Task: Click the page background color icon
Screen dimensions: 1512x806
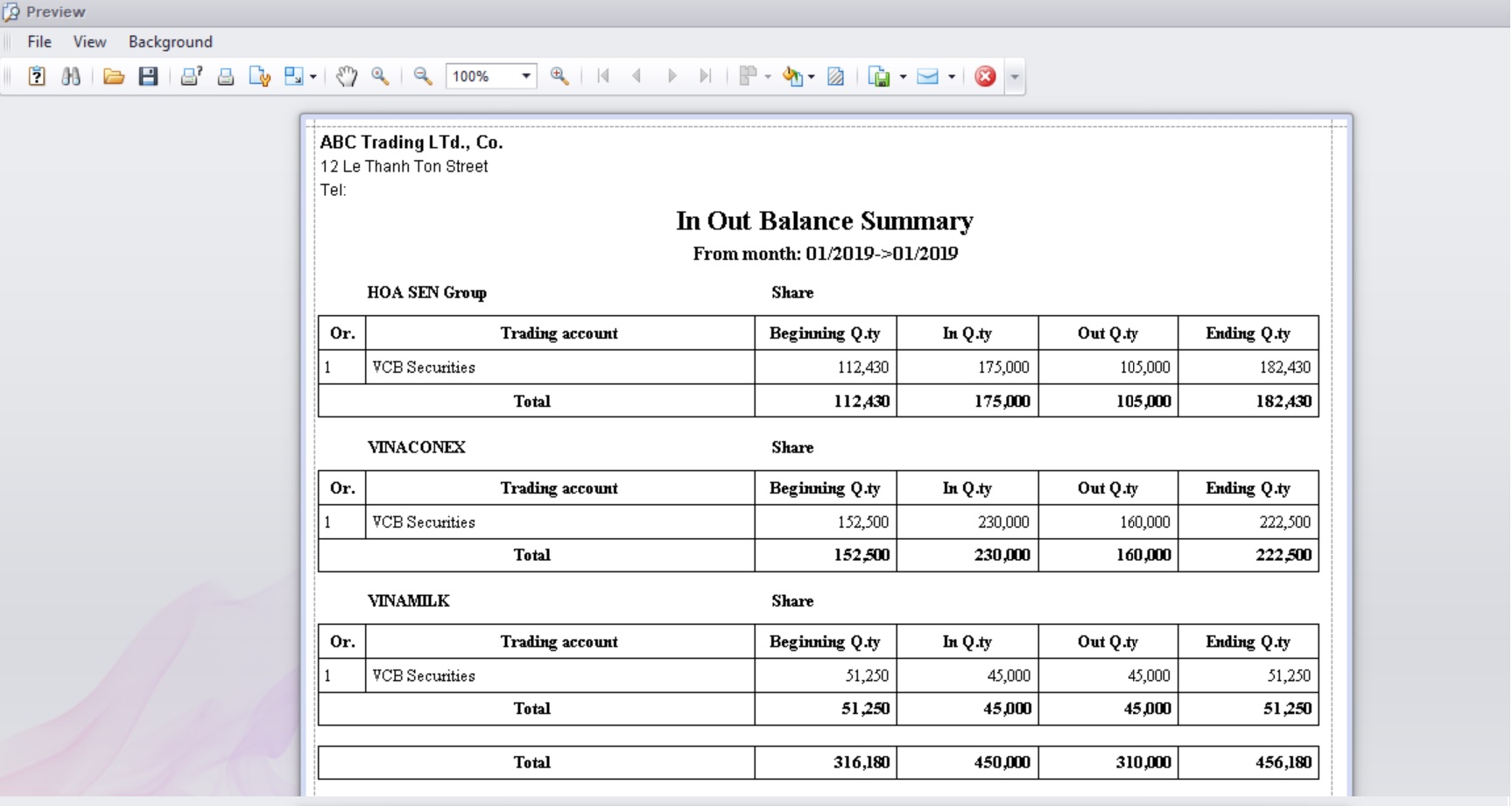Action: point(792,76)
